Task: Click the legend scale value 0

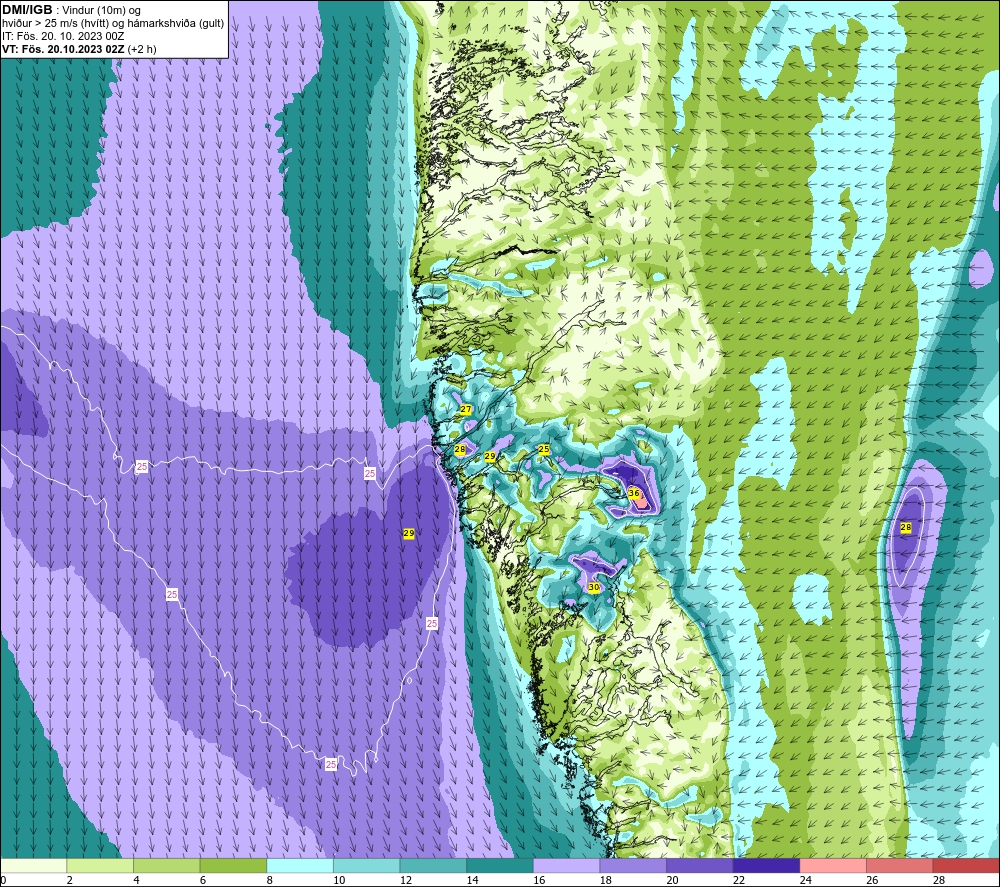Action: (x=3, y=880)
